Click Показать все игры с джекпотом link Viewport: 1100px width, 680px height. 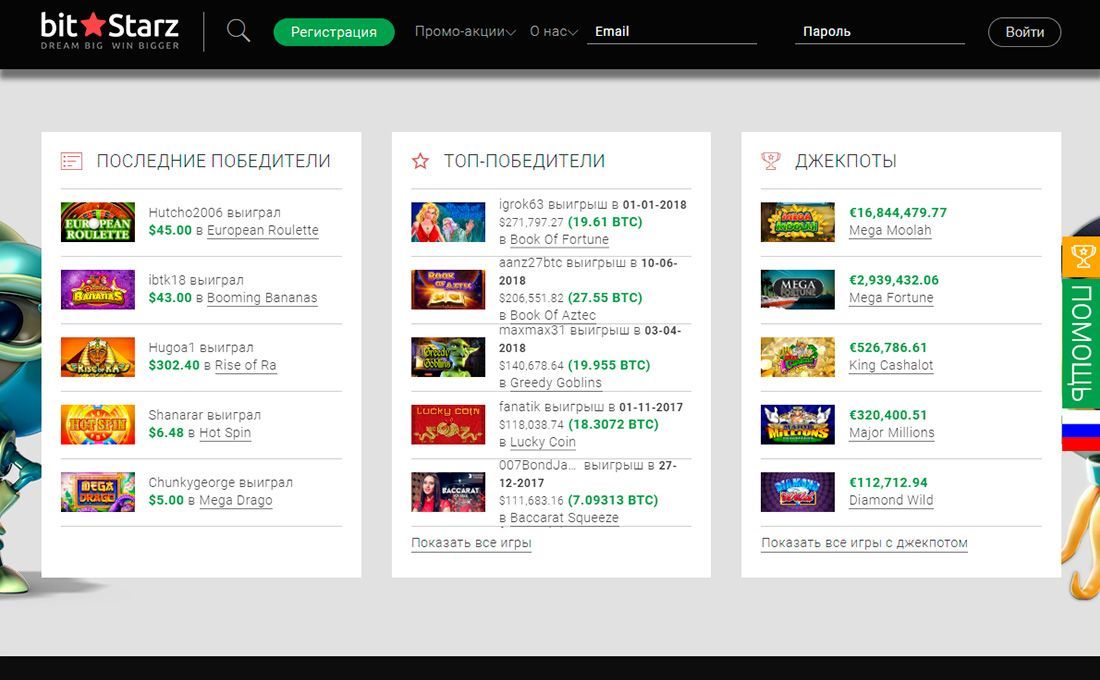pyautogui.click(x=864, y=542)
